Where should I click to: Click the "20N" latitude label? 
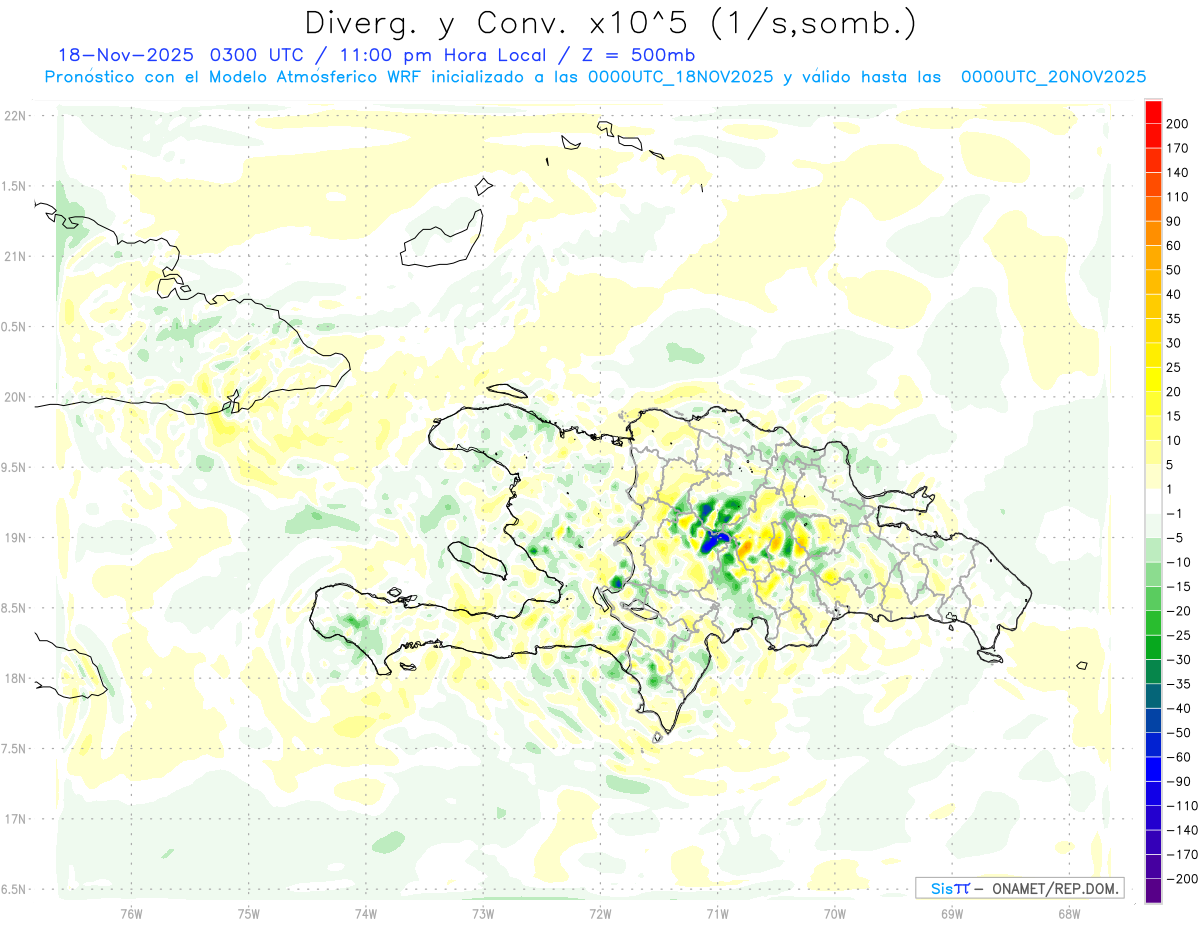[x=14, y=397]
